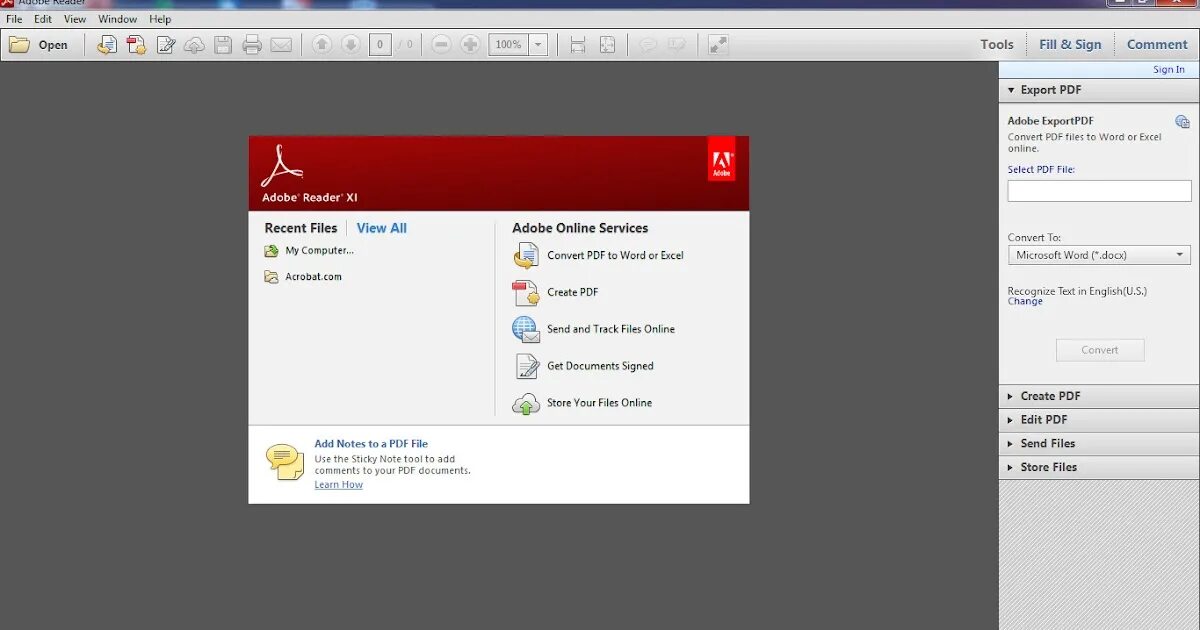Open the View menu
The image size is (1200, 630).
pos(75,19)
